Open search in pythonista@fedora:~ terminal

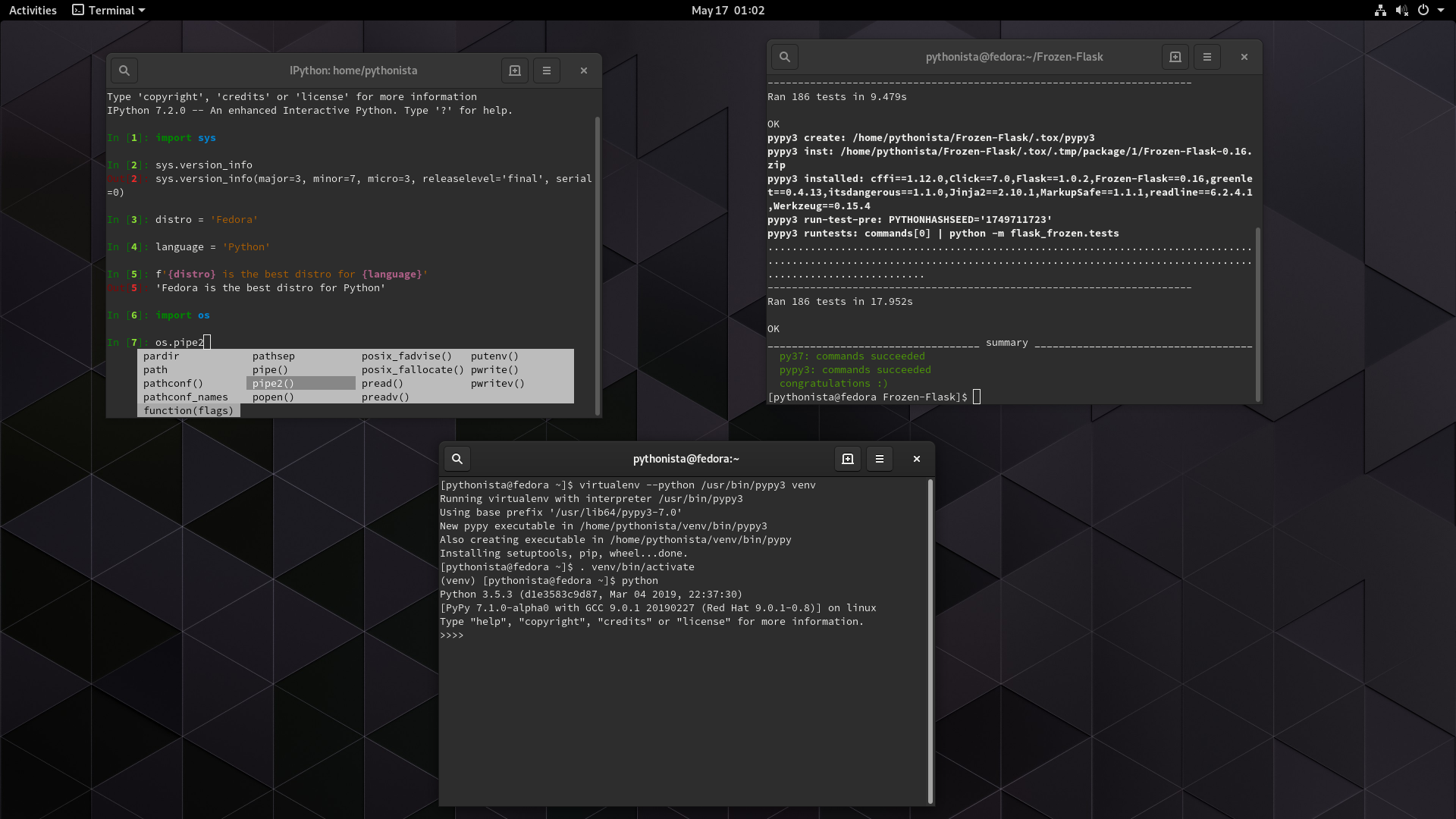coord(457,459)
